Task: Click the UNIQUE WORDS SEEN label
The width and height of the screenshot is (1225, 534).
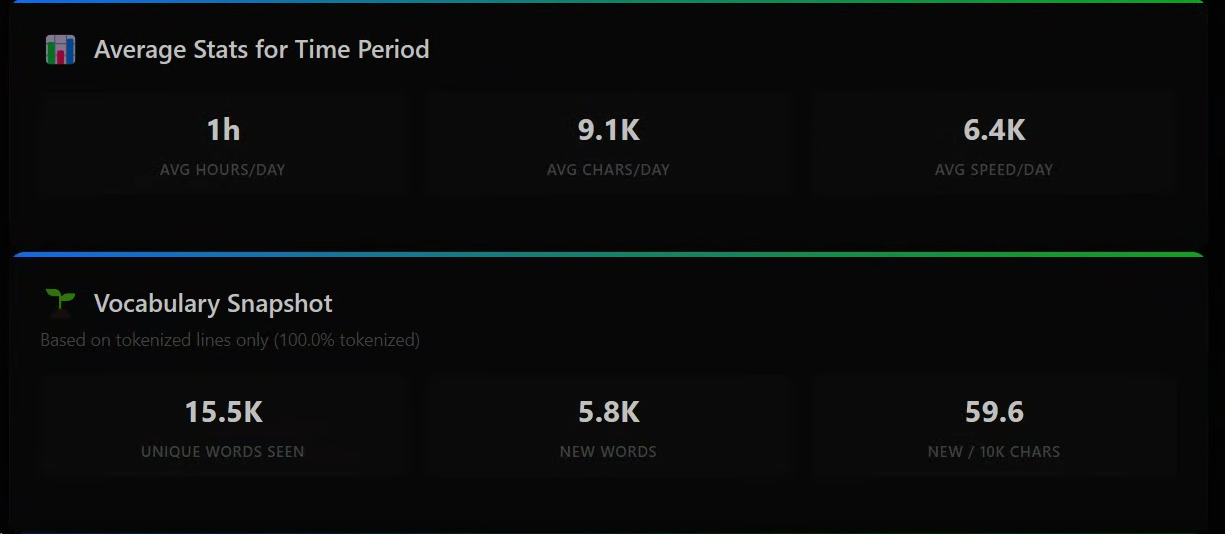Action: point(223,452)
